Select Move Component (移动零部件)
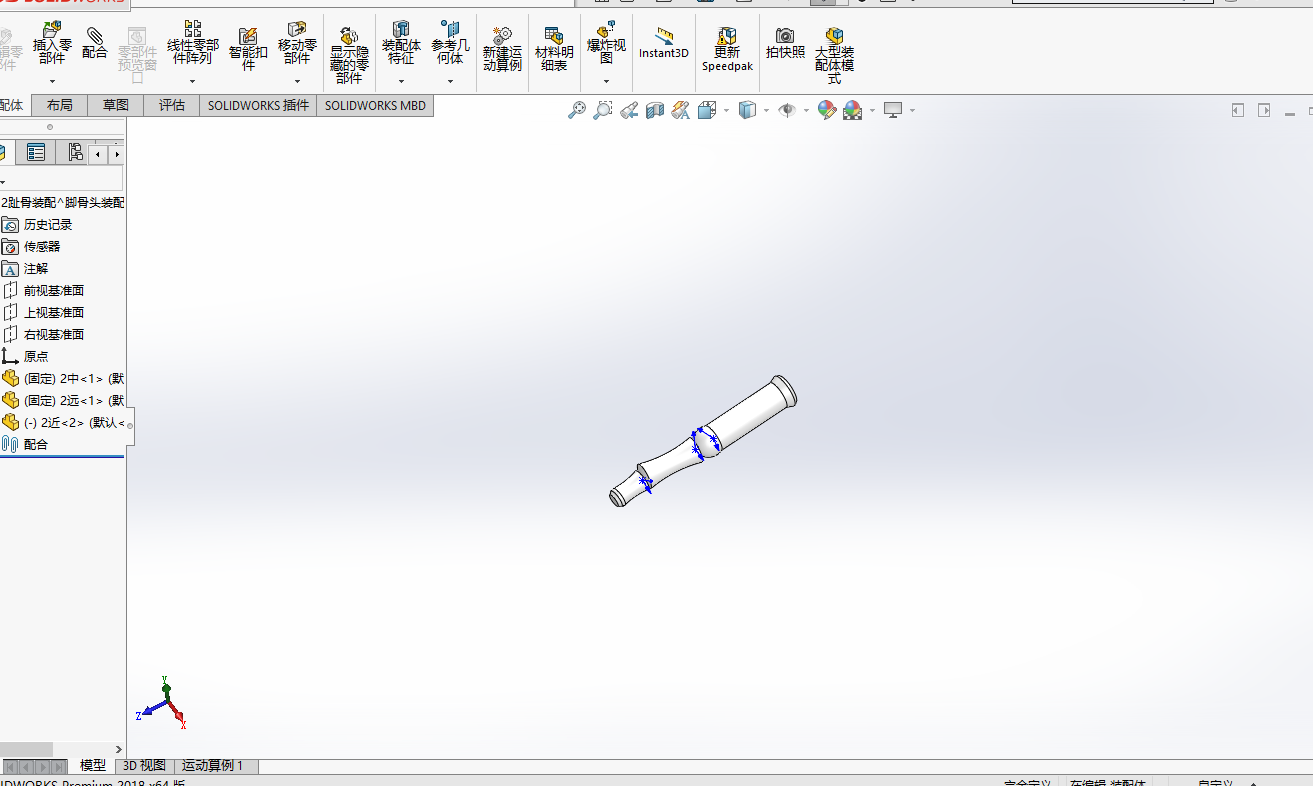The height and width of the screenshot is (786, 1313). [297, 44]
